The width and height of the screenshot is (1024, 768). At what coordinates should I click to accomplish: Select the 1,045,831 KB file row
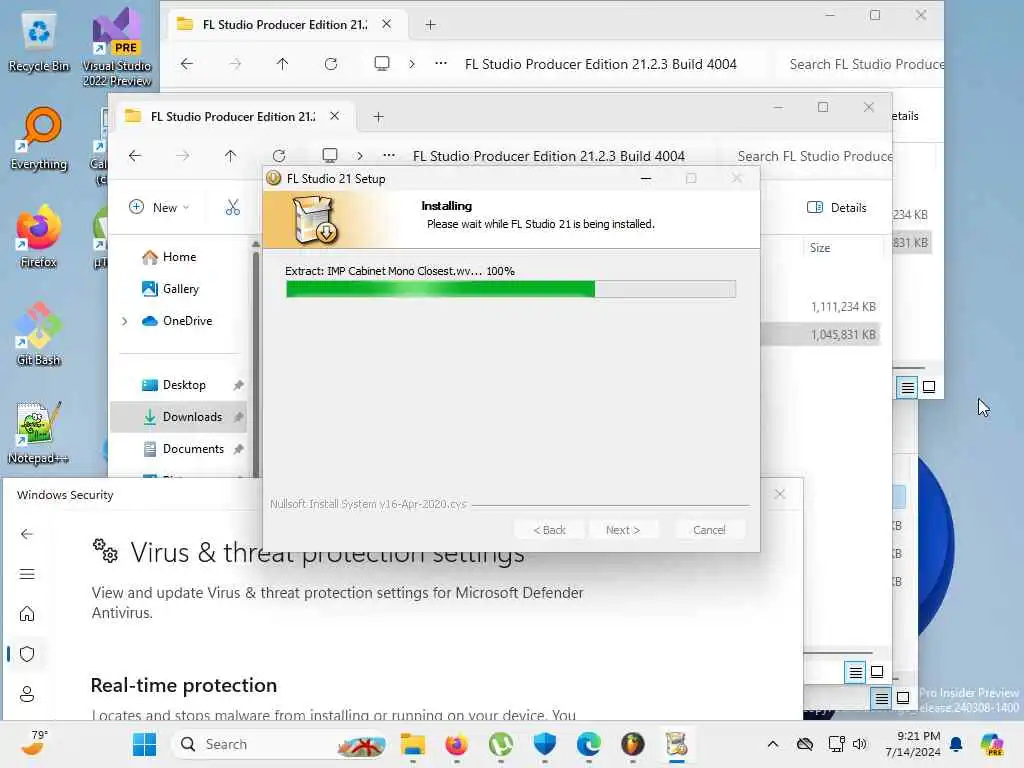click(x=821, y=334)
